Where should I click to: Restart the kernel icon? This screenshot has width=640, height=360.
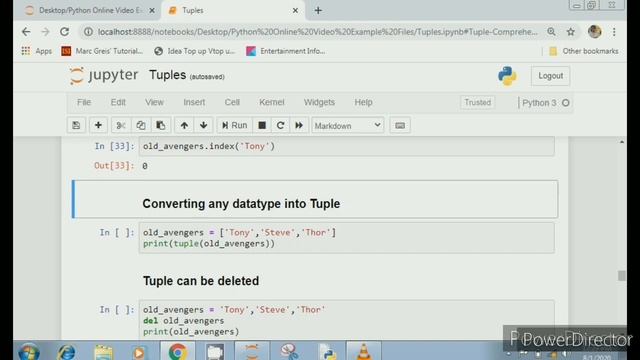pos(280,125)
